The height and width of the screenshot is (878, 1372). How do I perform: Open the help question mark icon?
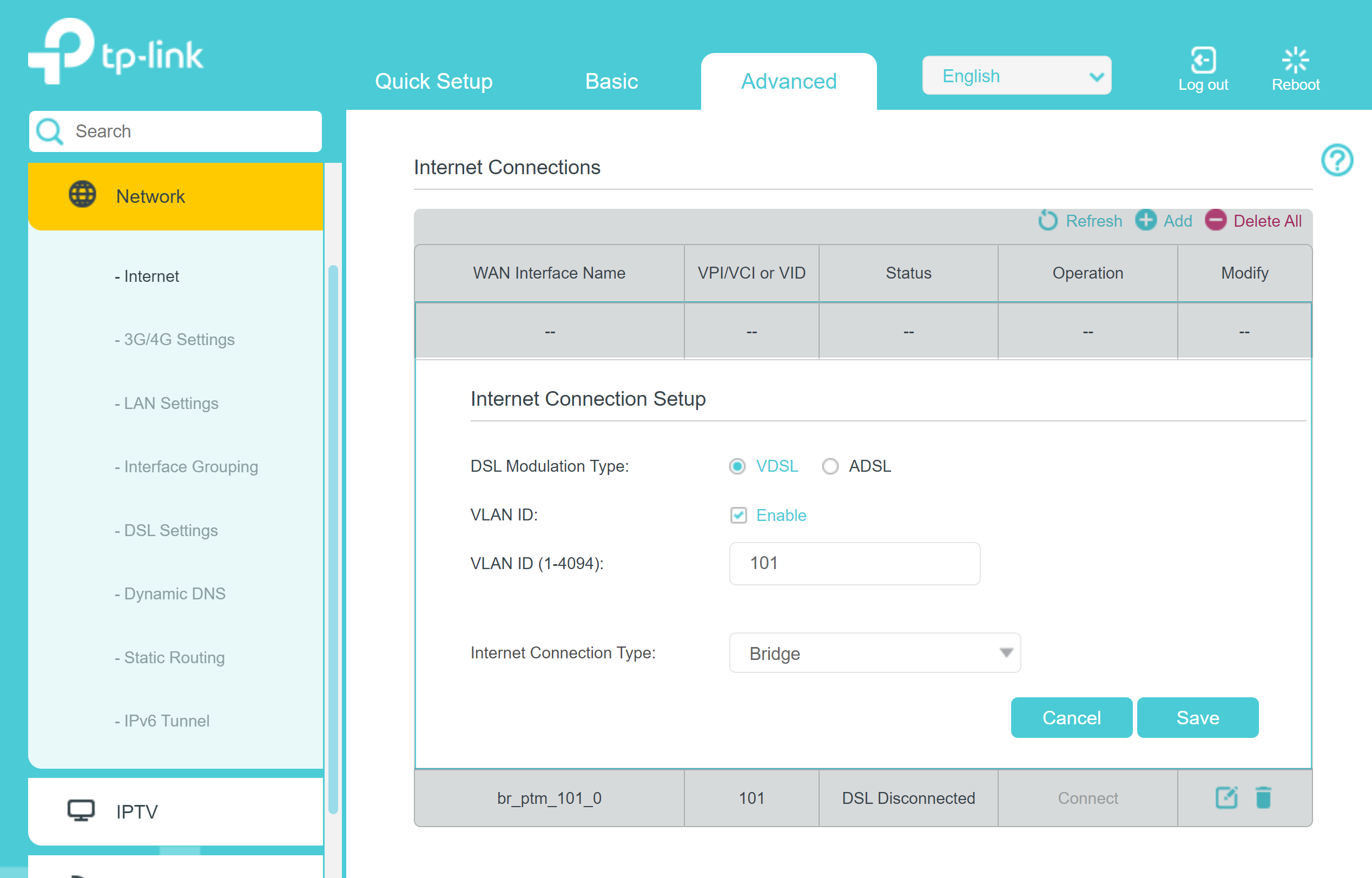pyautogui.click(x=1337, y=161)
